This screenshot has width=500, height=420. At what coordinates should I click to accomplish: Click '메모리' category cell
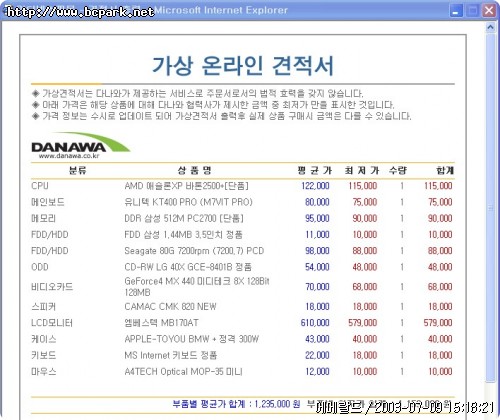click(43, 218)
